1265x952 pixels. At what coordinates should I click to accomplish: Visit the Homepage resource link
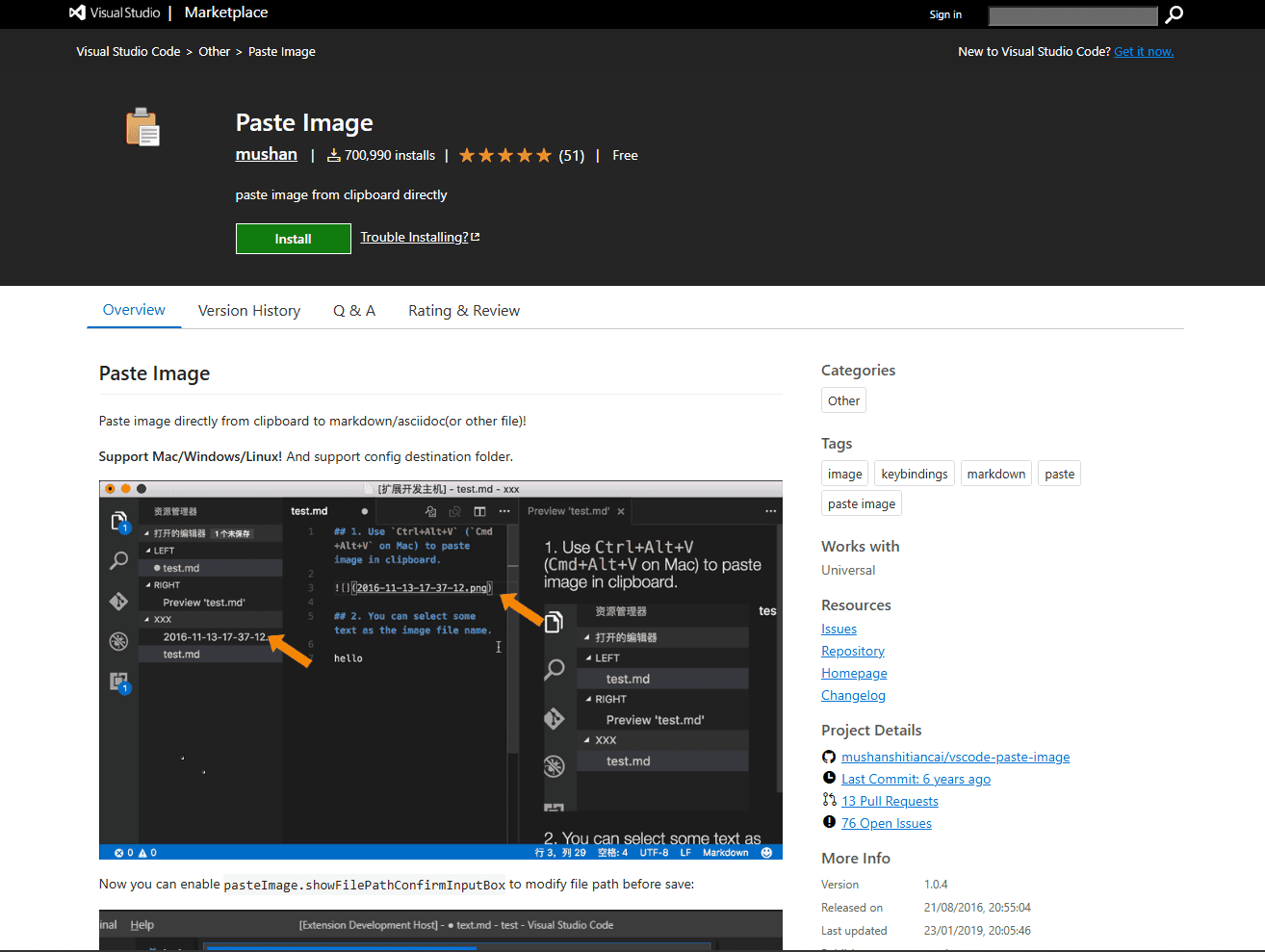tap(854, 673)
